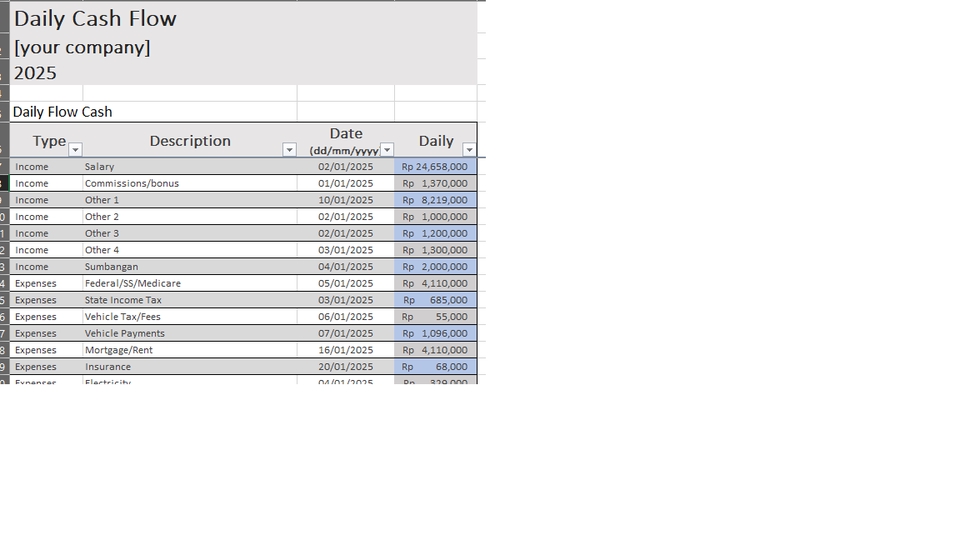
Task: Select the amount cell Rp 68,000
Action: click(435, 367)
